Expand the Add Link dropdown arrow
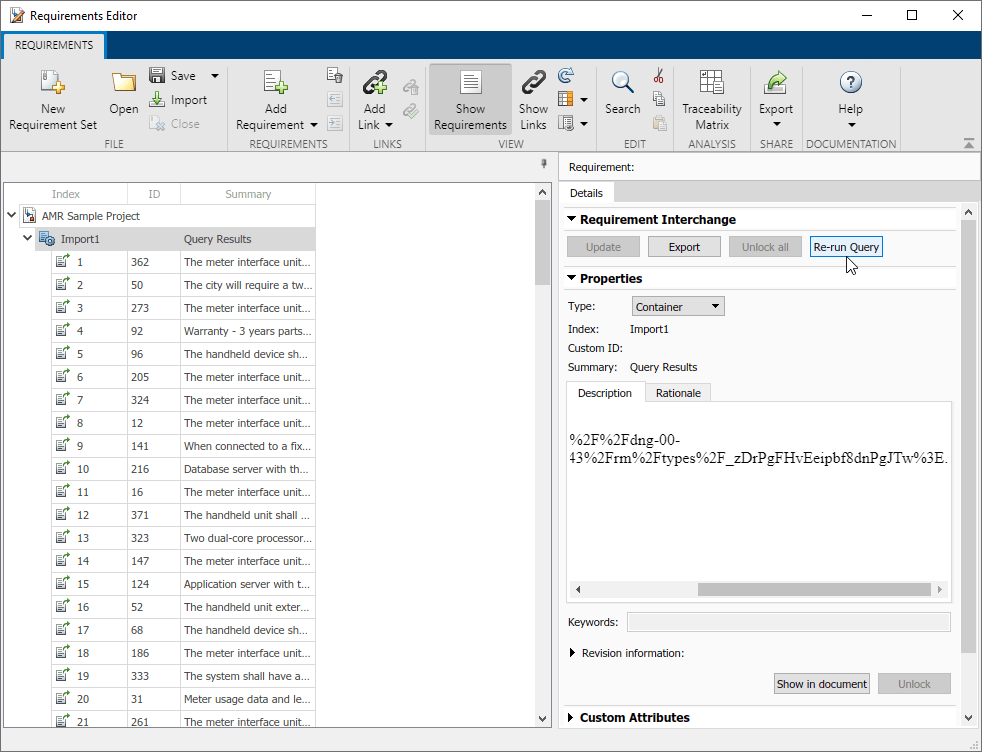This screenshot has height=752, width=982. [389, 125]
